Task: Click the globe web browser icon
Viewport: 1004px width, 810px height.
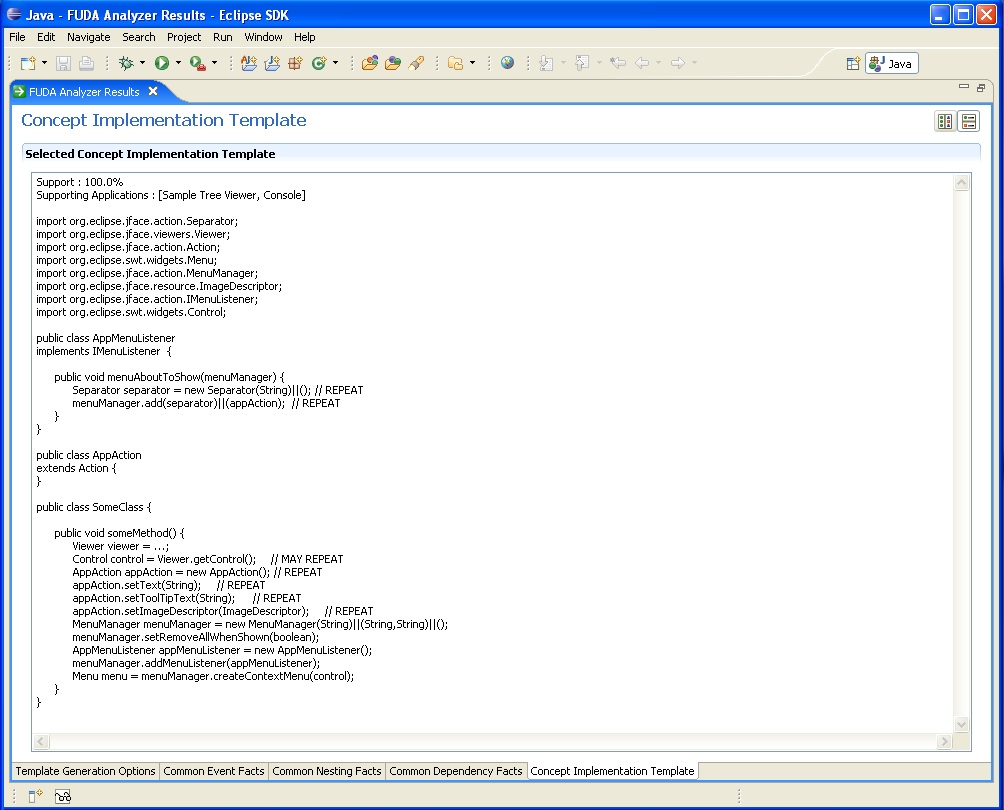Action: [507, 63]
